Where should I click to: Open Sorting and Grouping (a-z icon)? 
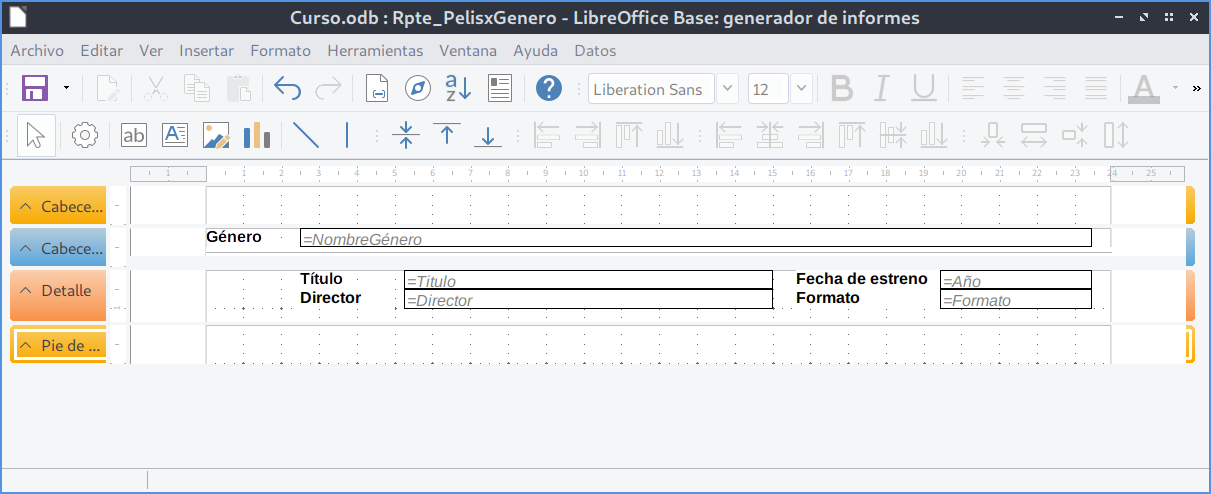[x=458, y=89]
